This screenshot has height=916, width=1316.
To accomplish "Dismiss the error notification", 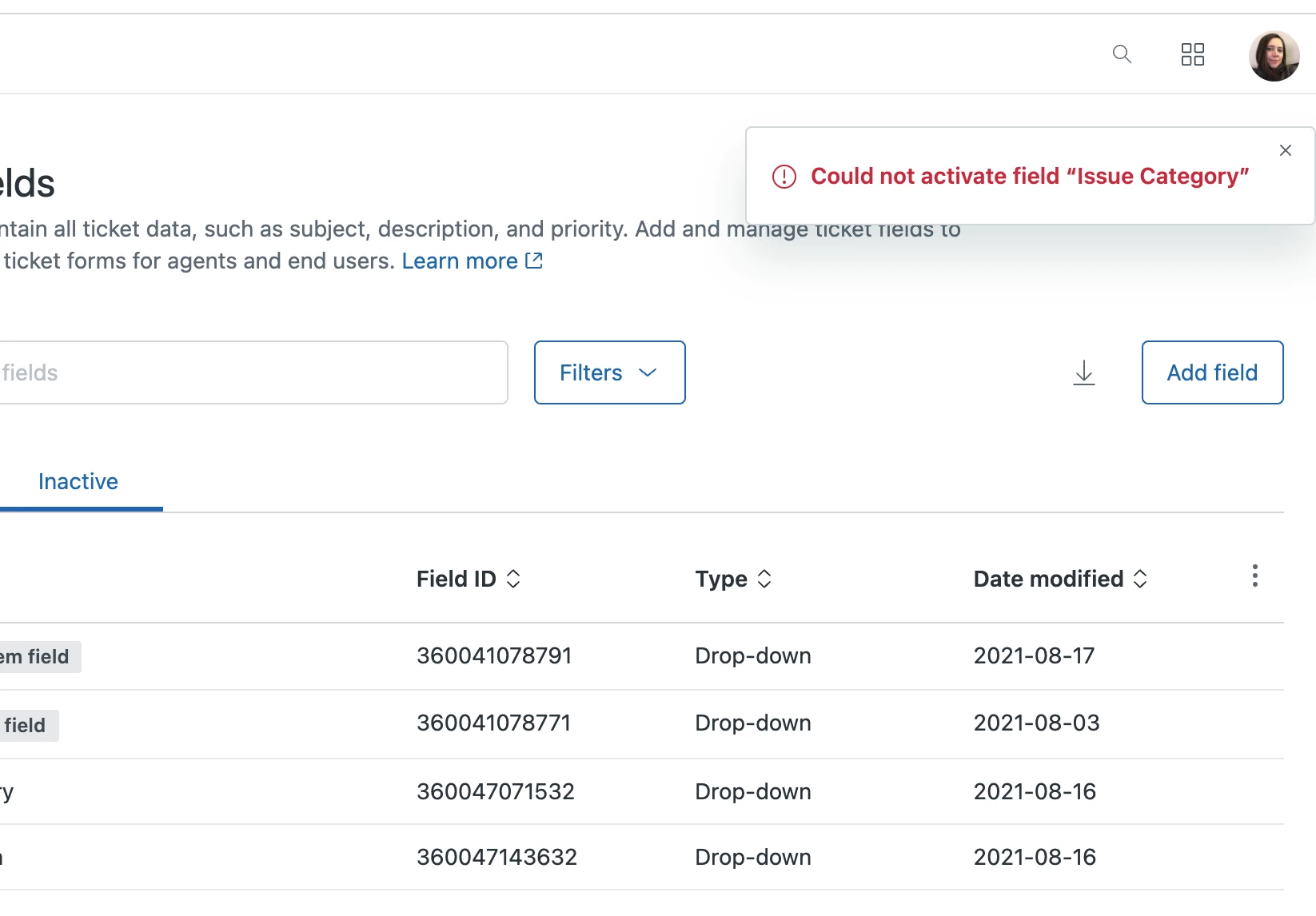I will (1285, 150).
